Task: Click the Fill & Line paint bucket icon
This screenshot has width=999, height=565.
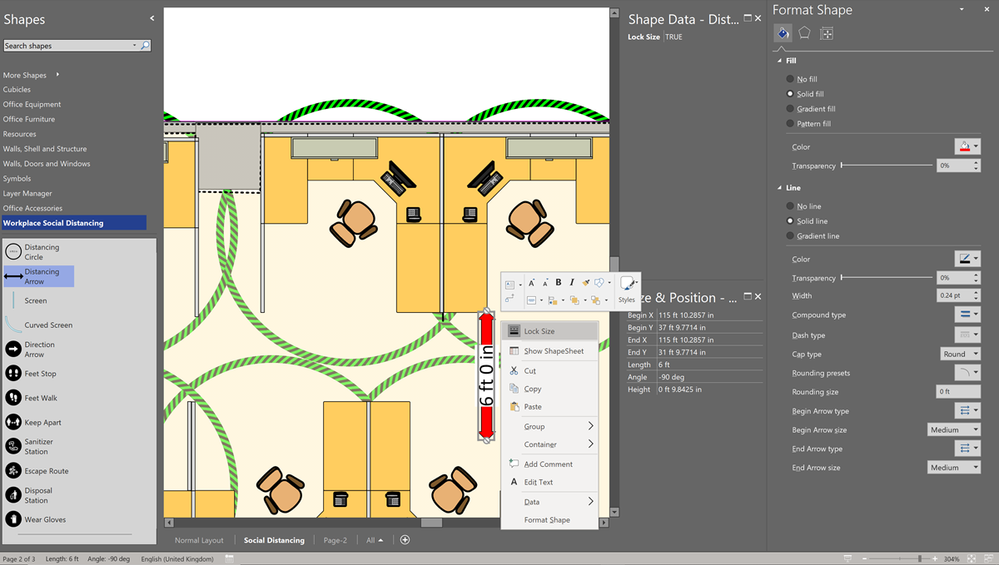Action: 784,33
